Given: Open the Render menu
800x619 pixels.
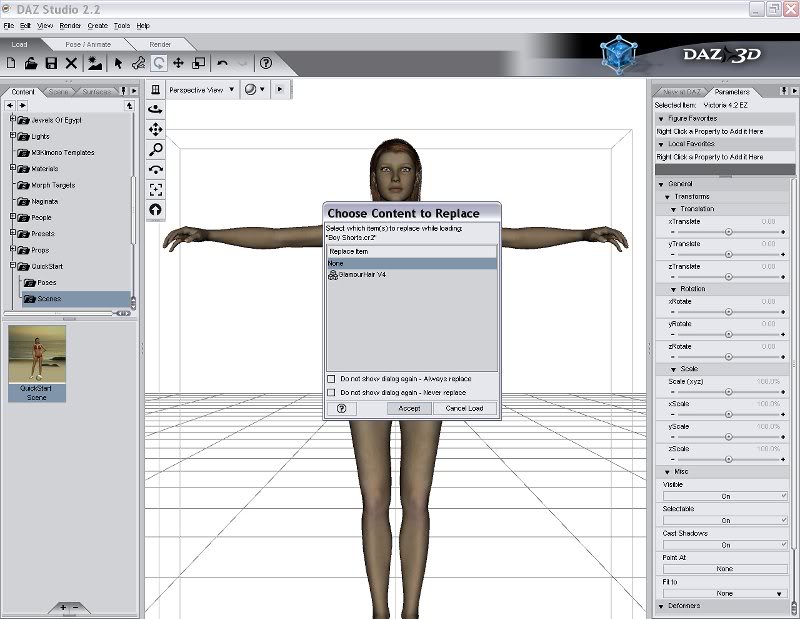Looking at the screenshot, I should pos(70,25).
